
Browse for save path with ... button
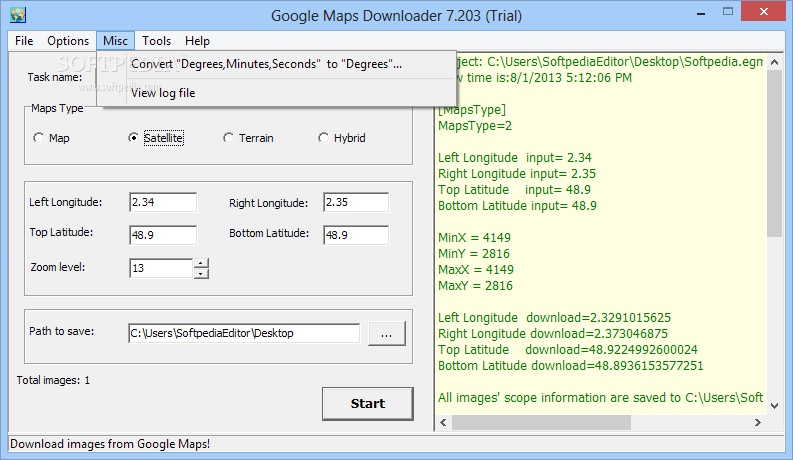coord(387,334)
